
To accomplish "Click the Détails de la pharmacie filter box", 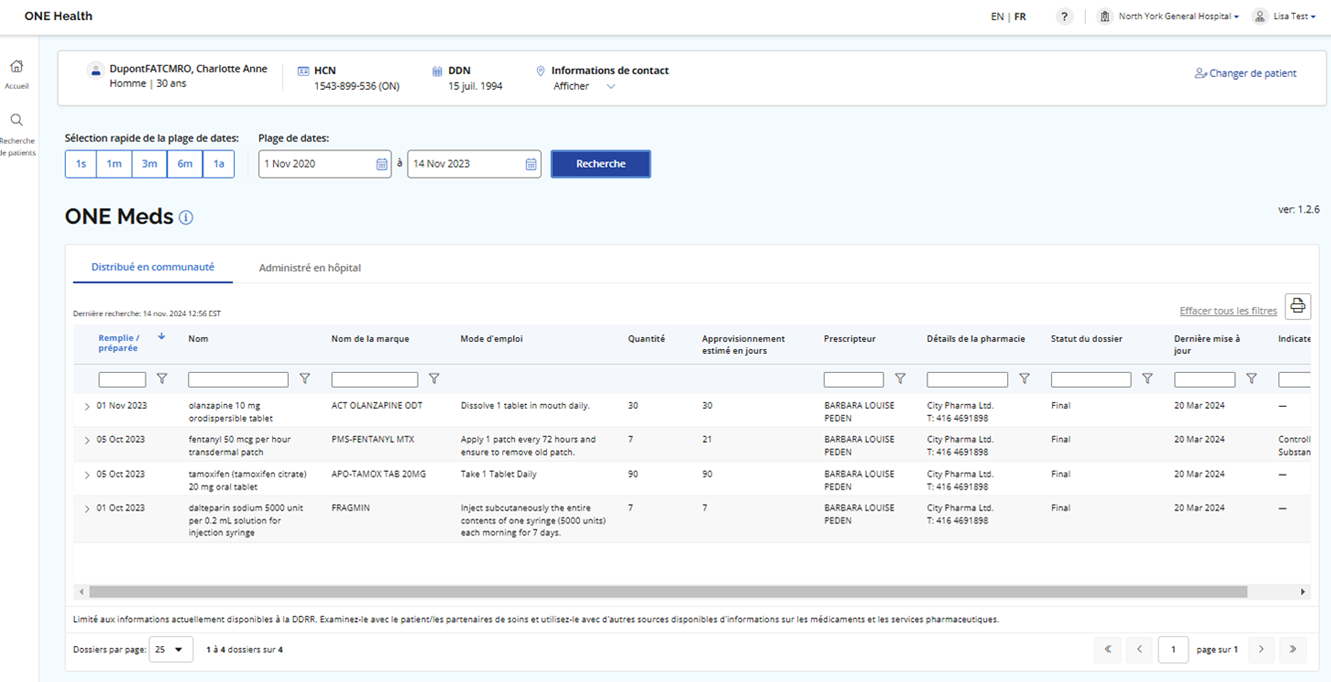I will point(967,380).
